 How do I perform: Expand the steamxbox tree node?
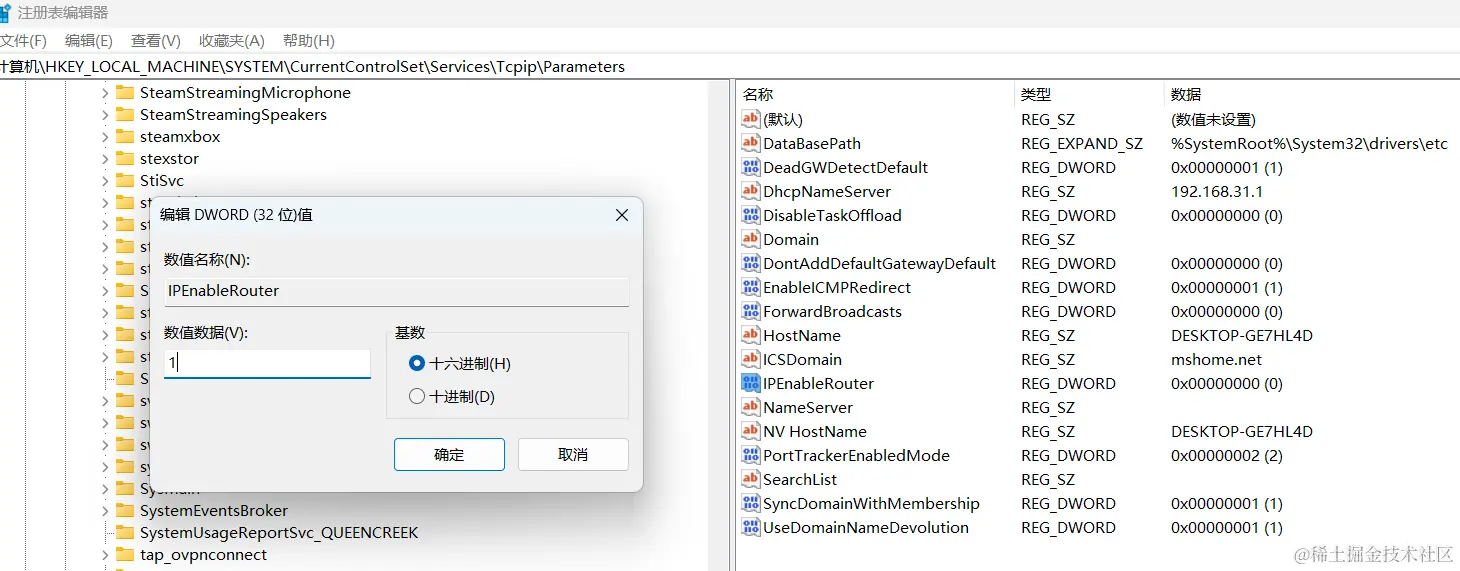[x=105, y=136]
